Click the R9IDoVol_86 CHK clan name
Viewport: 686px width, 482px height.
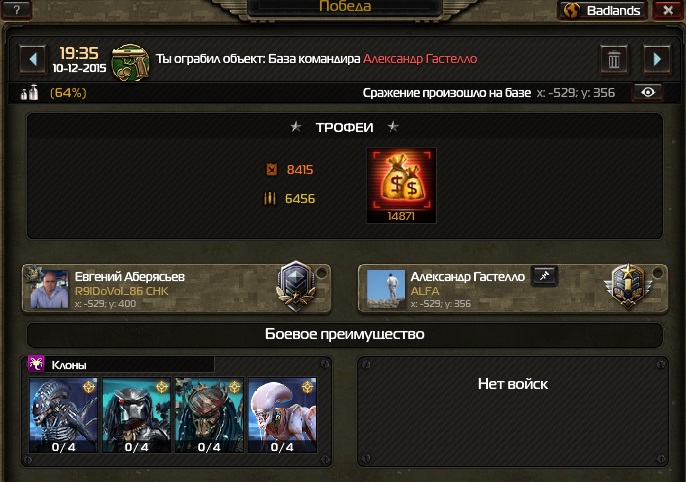[x=122, y=291]
